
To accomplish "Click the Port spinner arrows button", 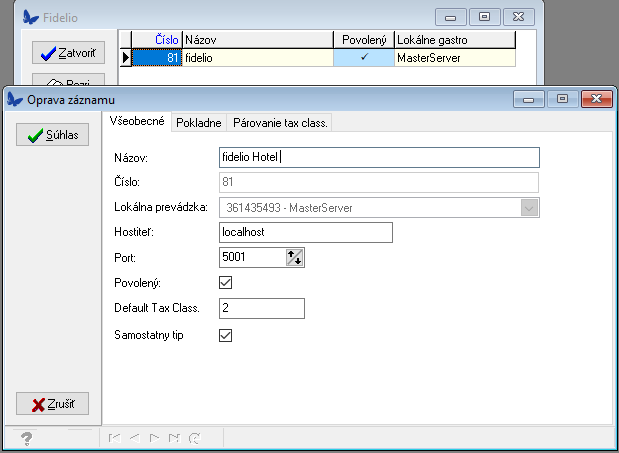I will tap(294, 257).
